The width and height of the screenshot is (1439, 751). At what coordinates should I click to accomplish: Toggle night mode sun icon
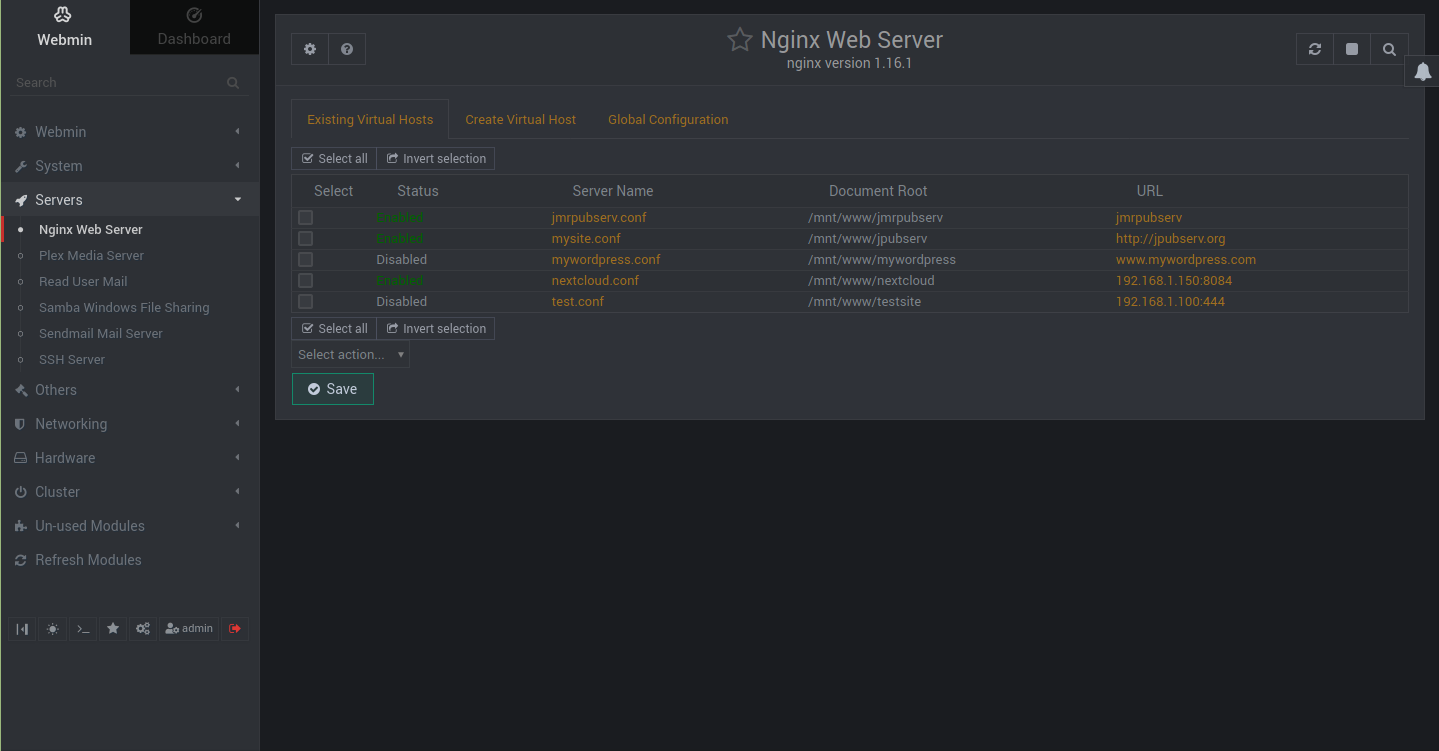tap(52, 628)
